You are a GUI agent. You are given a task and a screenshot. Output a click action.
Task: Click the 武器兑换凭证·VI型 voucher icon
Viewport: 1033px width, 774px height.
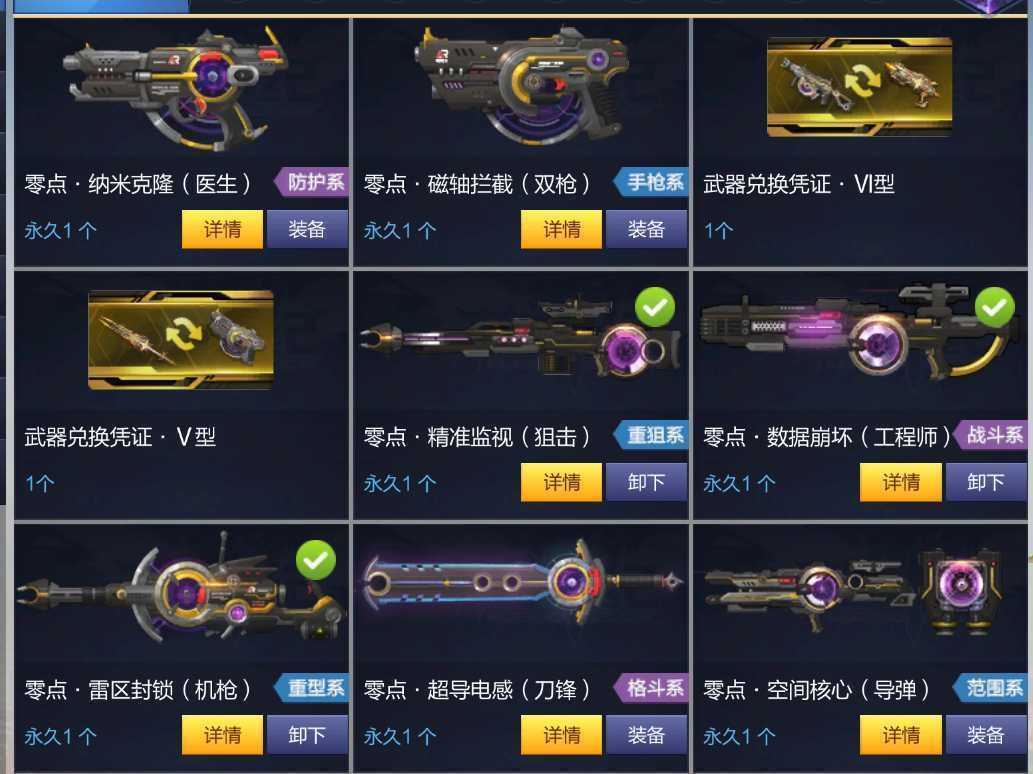[860, 87]
